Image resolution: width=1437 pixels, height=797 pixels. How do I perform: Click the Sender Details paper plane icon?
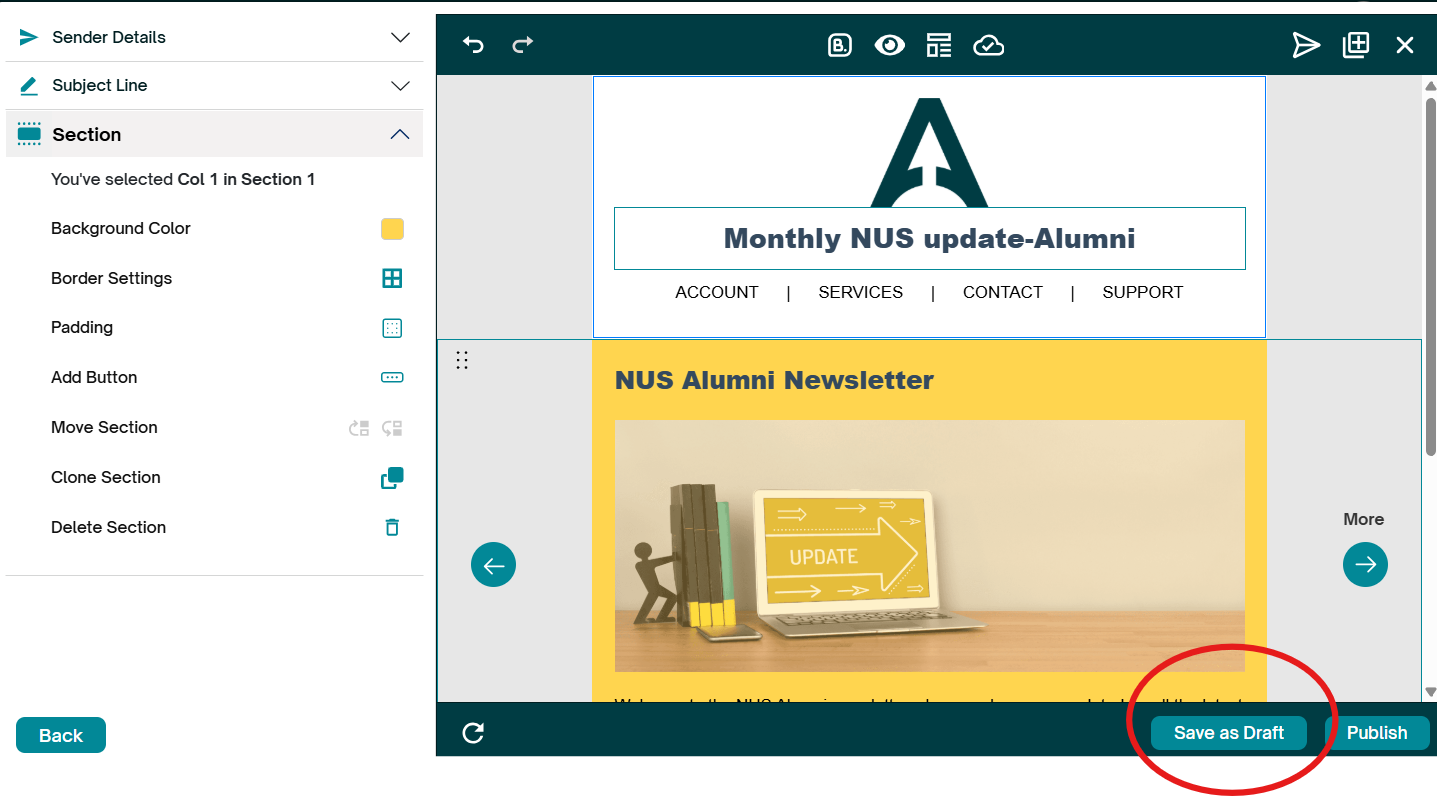(29, 37)
